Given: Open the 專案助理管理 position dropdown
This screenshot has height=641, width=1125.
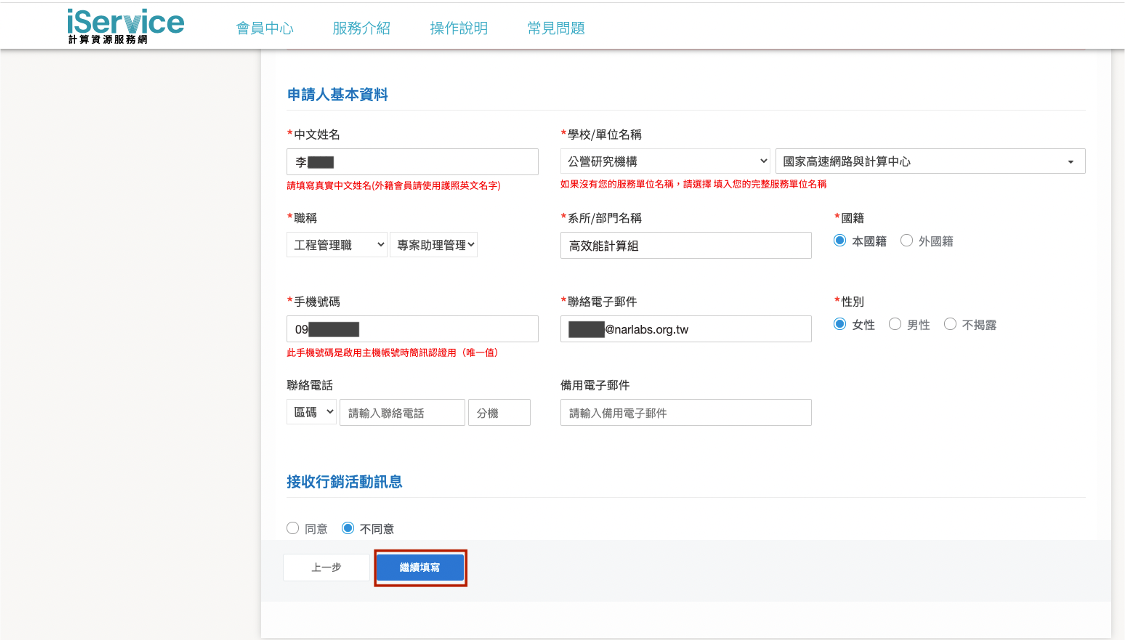Looking at the screenshot, I should click(x=434, y=245).
